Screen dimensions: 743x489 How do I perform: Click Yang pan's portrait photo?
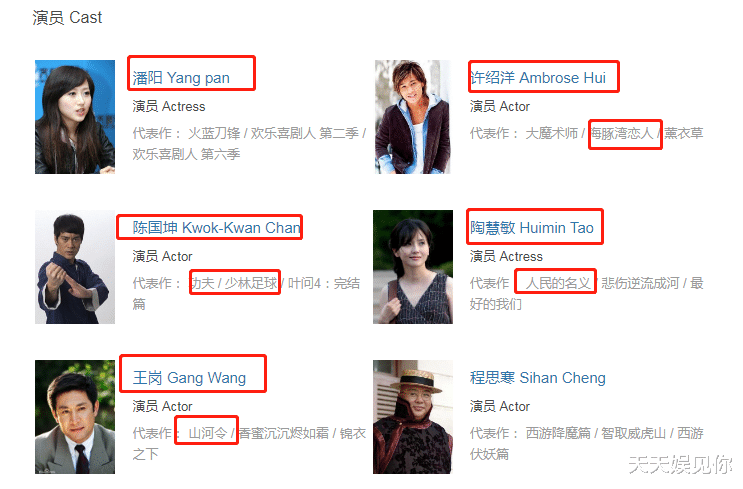[75, 117]
